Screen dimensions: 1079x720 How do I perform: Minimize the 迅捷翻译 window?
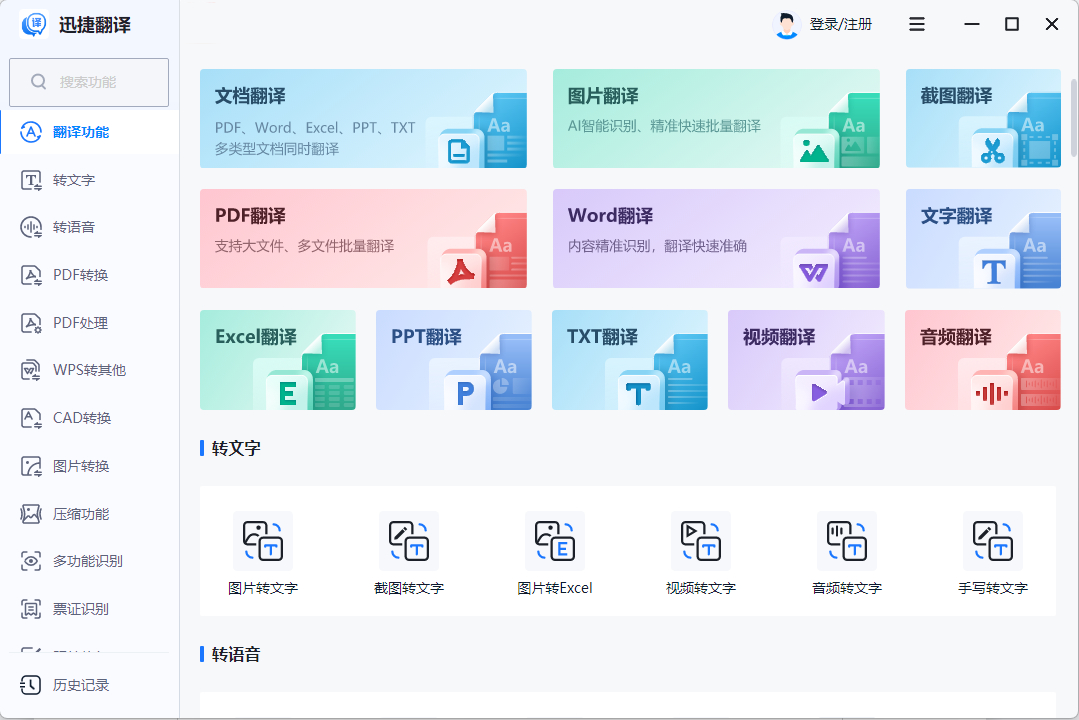[972, 24]
